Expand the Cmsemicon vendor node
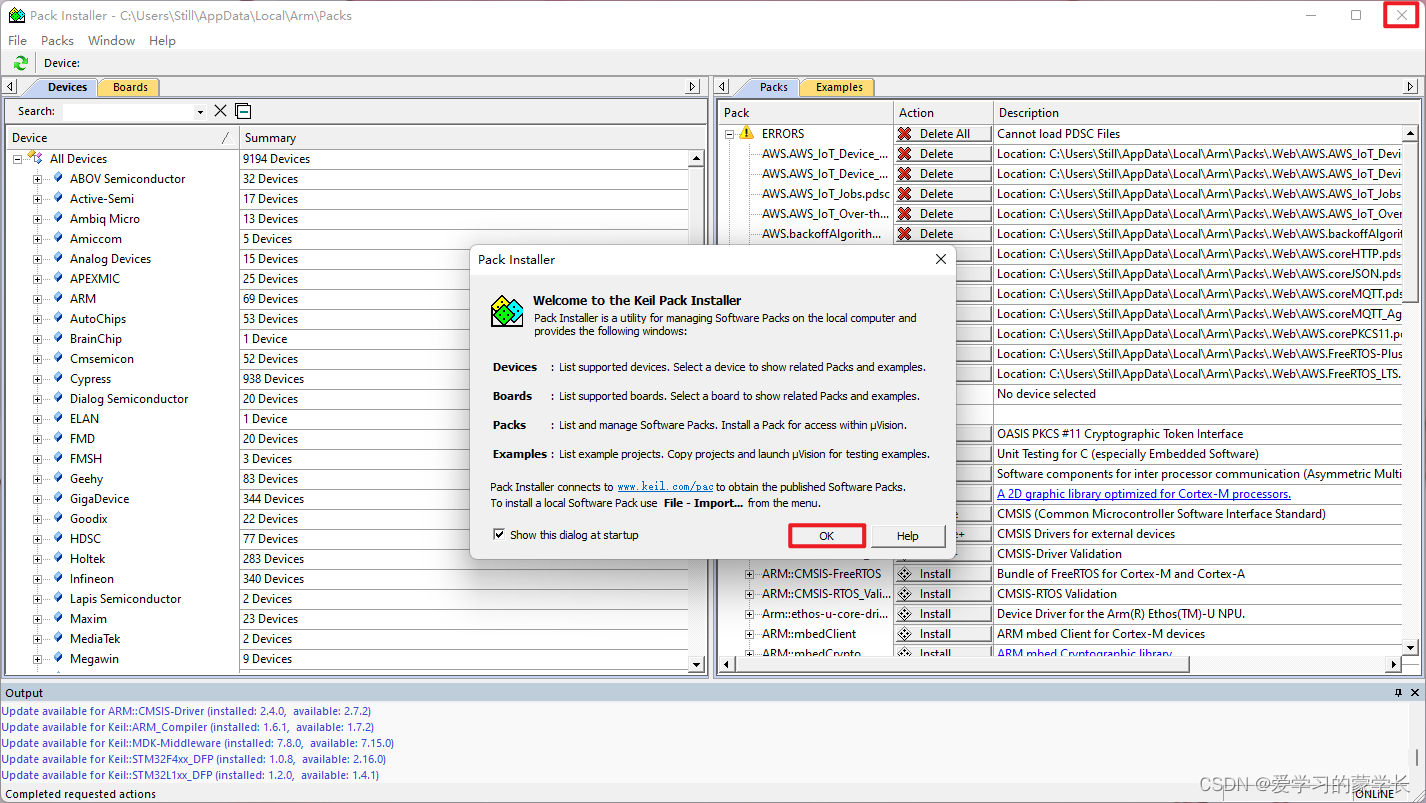 38,358
